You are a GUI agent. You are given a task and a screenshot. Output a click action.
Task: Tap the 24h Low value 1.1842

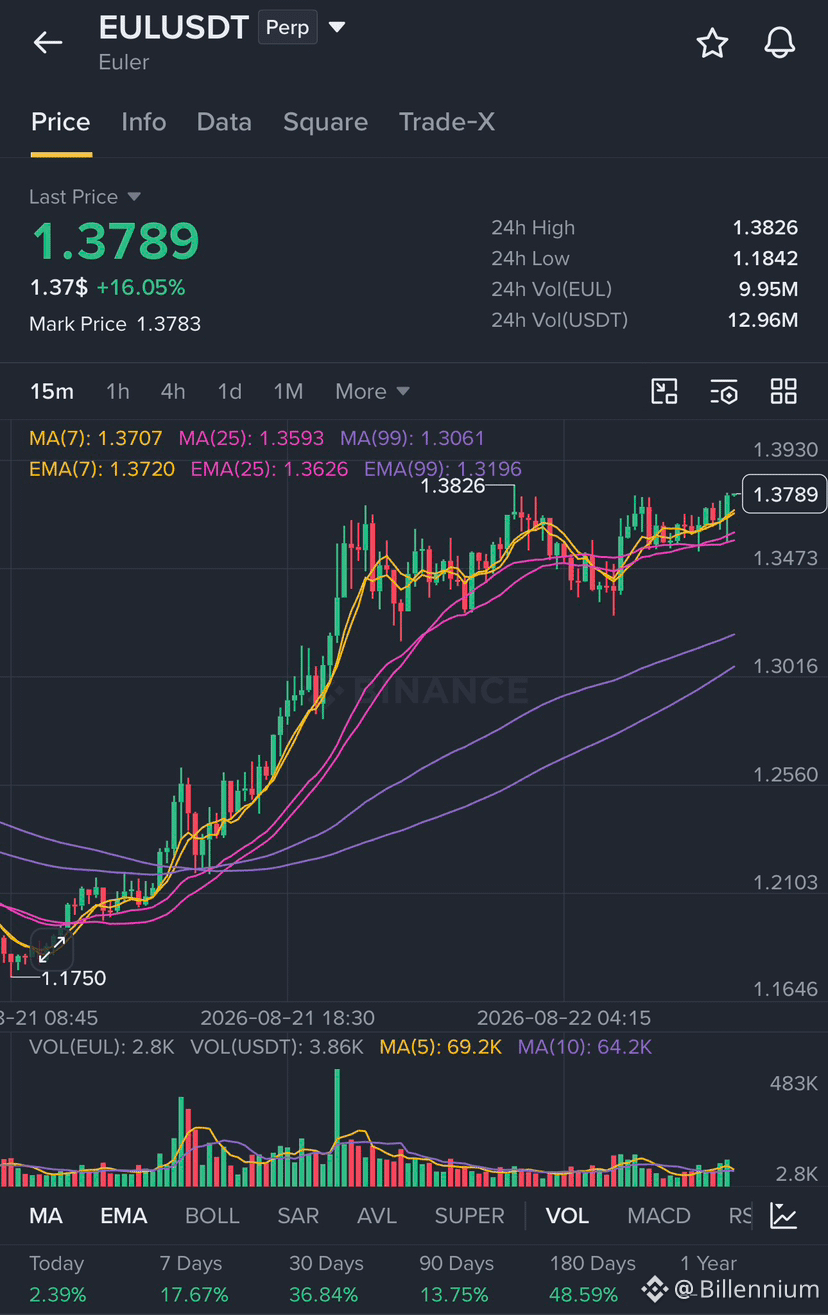[765, 258]
